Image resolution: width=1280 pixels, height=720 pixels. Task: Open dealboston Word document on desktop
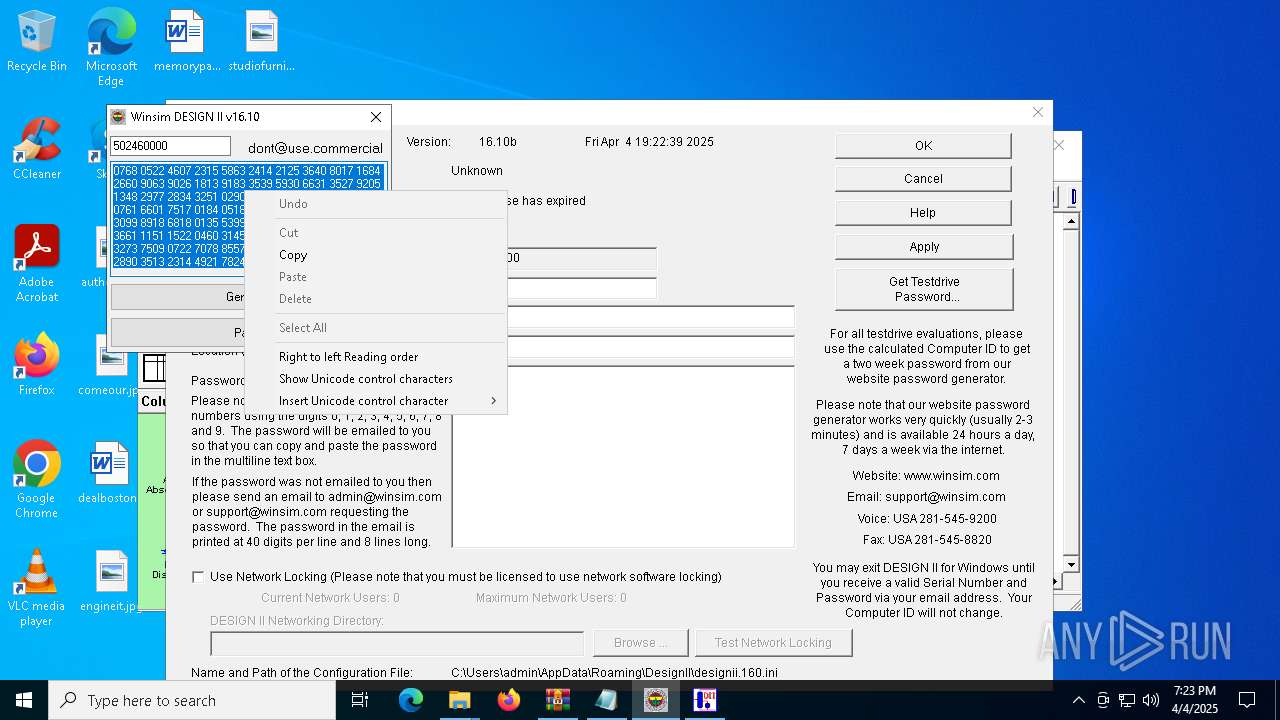tap(108, 472)
